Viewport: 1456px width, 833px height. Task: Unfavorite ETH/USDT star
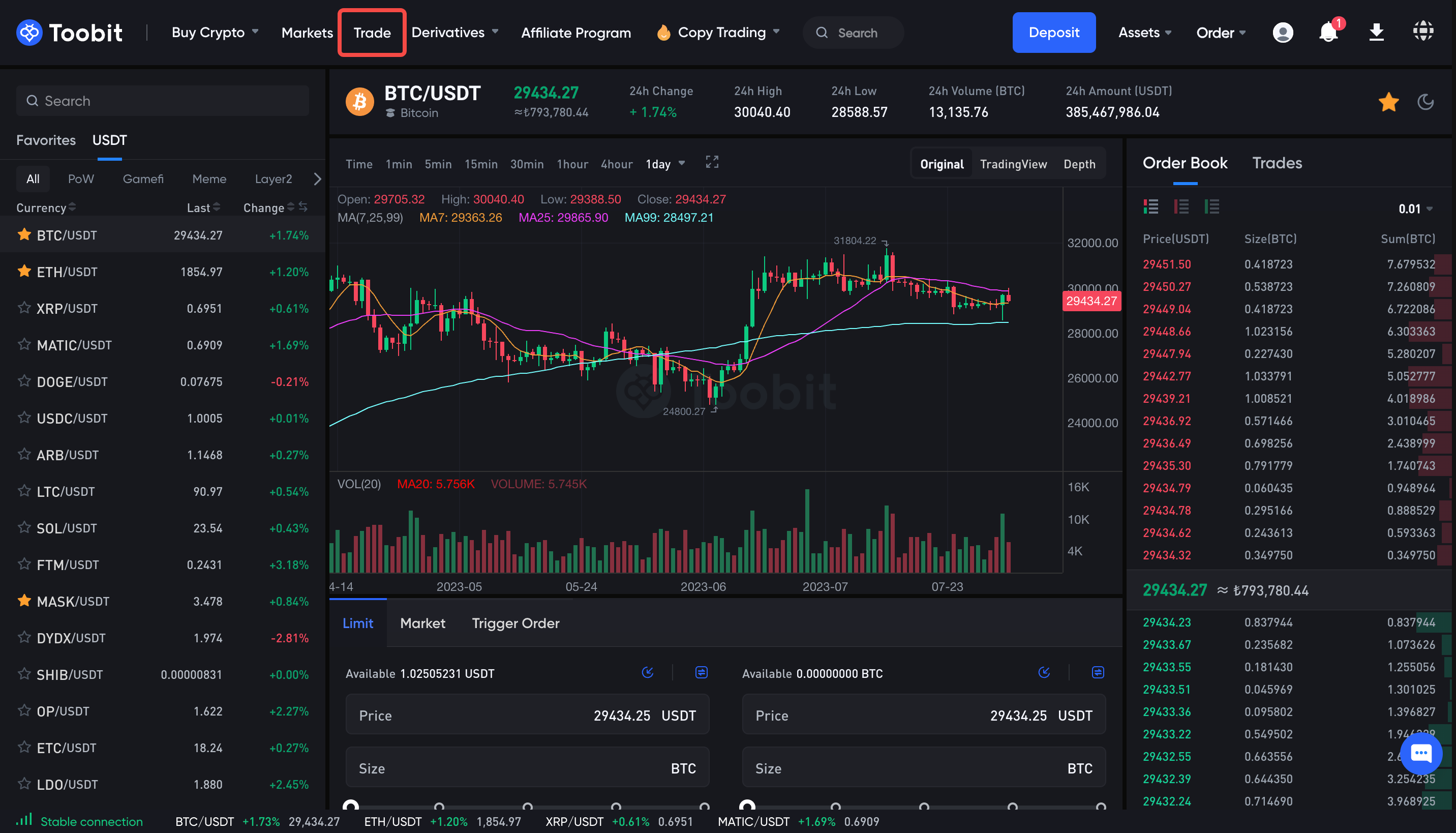(24, 271)
